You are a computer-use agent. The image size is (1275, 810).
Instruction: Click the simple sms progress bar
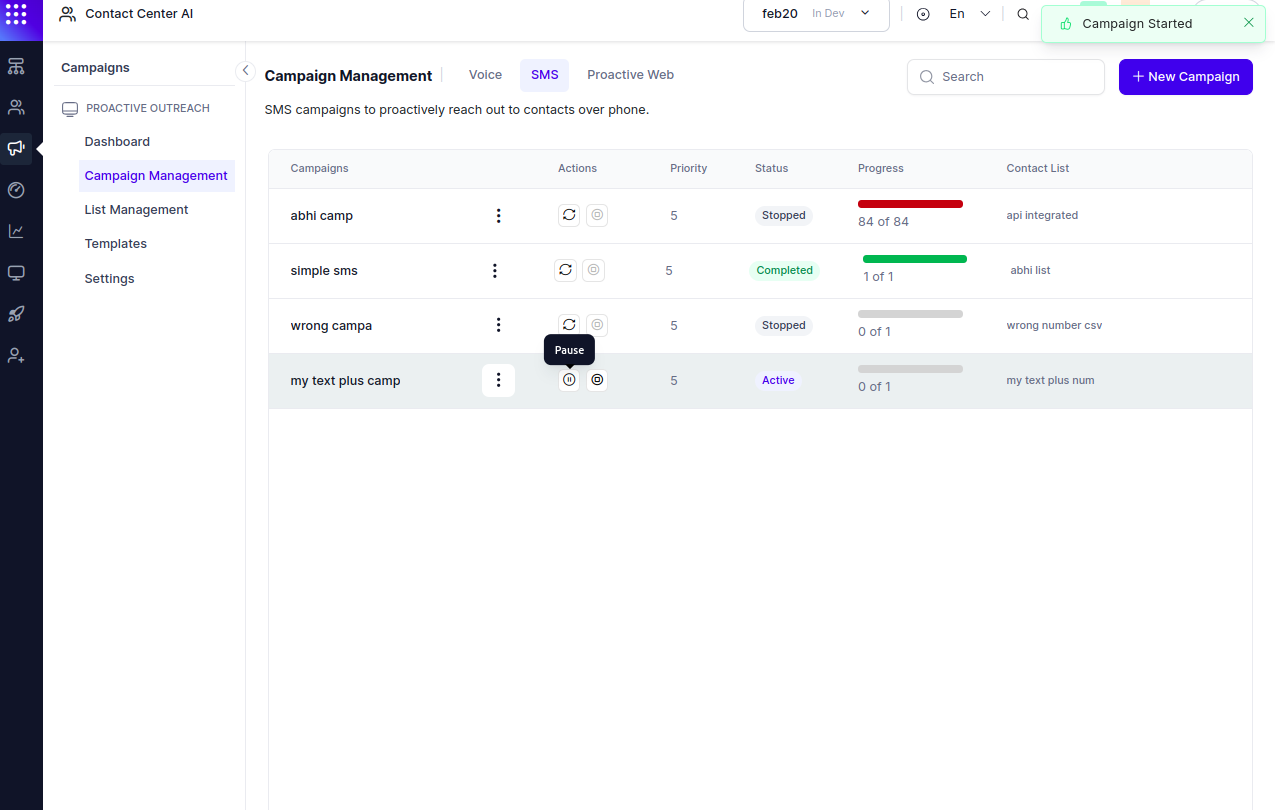(915, 259)
